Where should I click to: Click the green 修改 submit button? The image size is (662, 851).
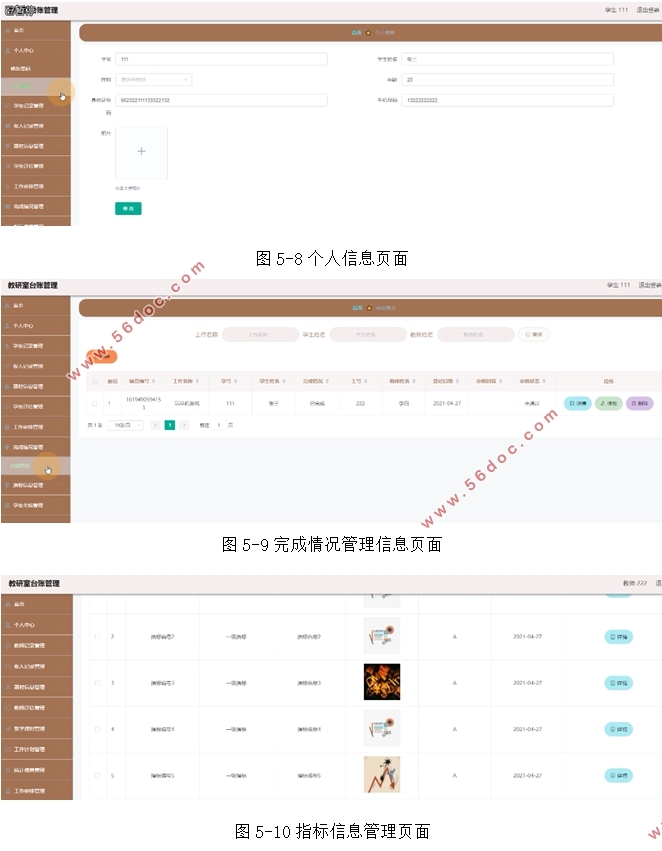pos(128,208)
